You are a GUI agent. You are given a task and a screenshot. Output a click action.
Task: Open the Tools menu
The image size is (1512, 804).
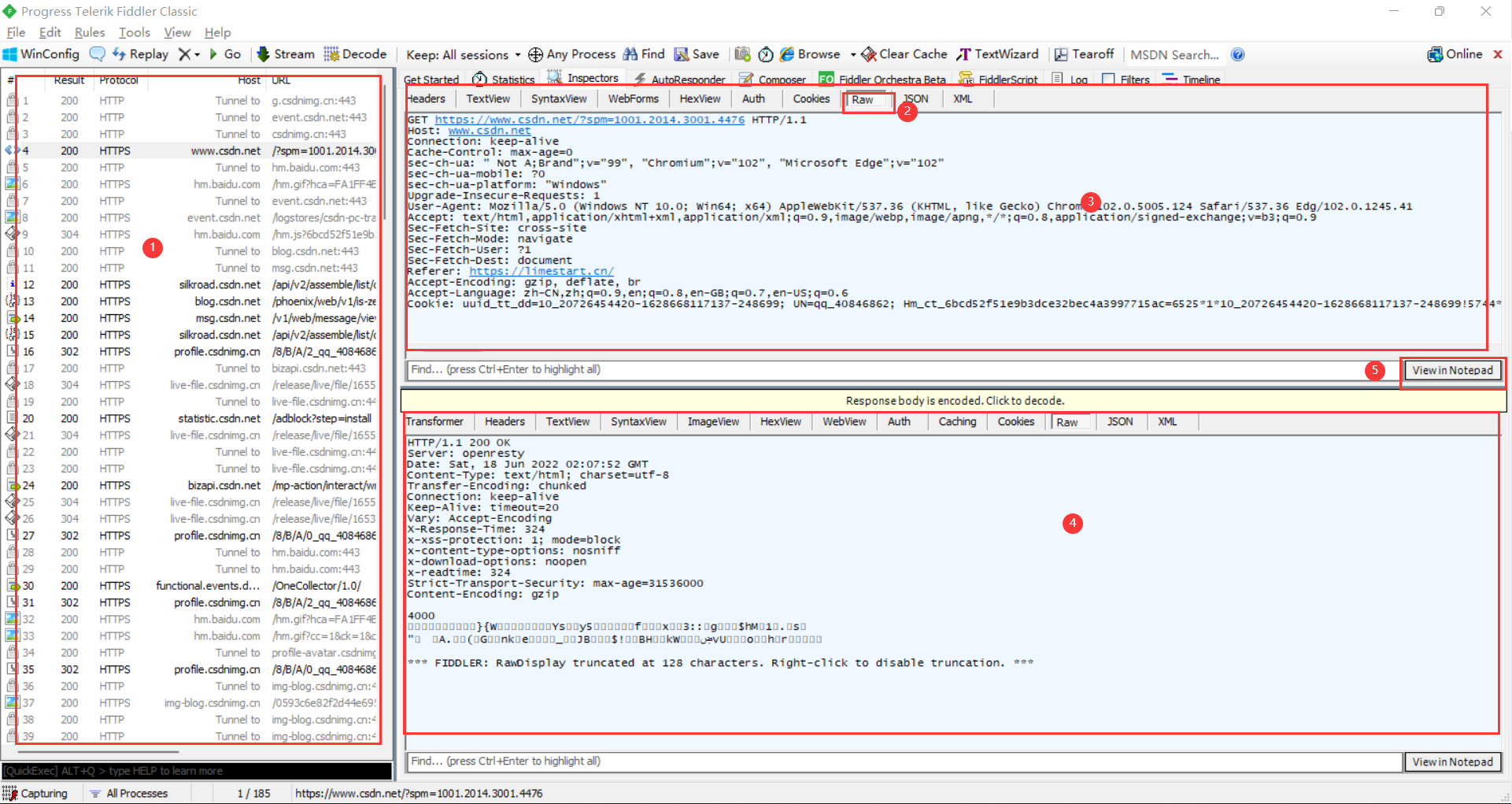135,32
